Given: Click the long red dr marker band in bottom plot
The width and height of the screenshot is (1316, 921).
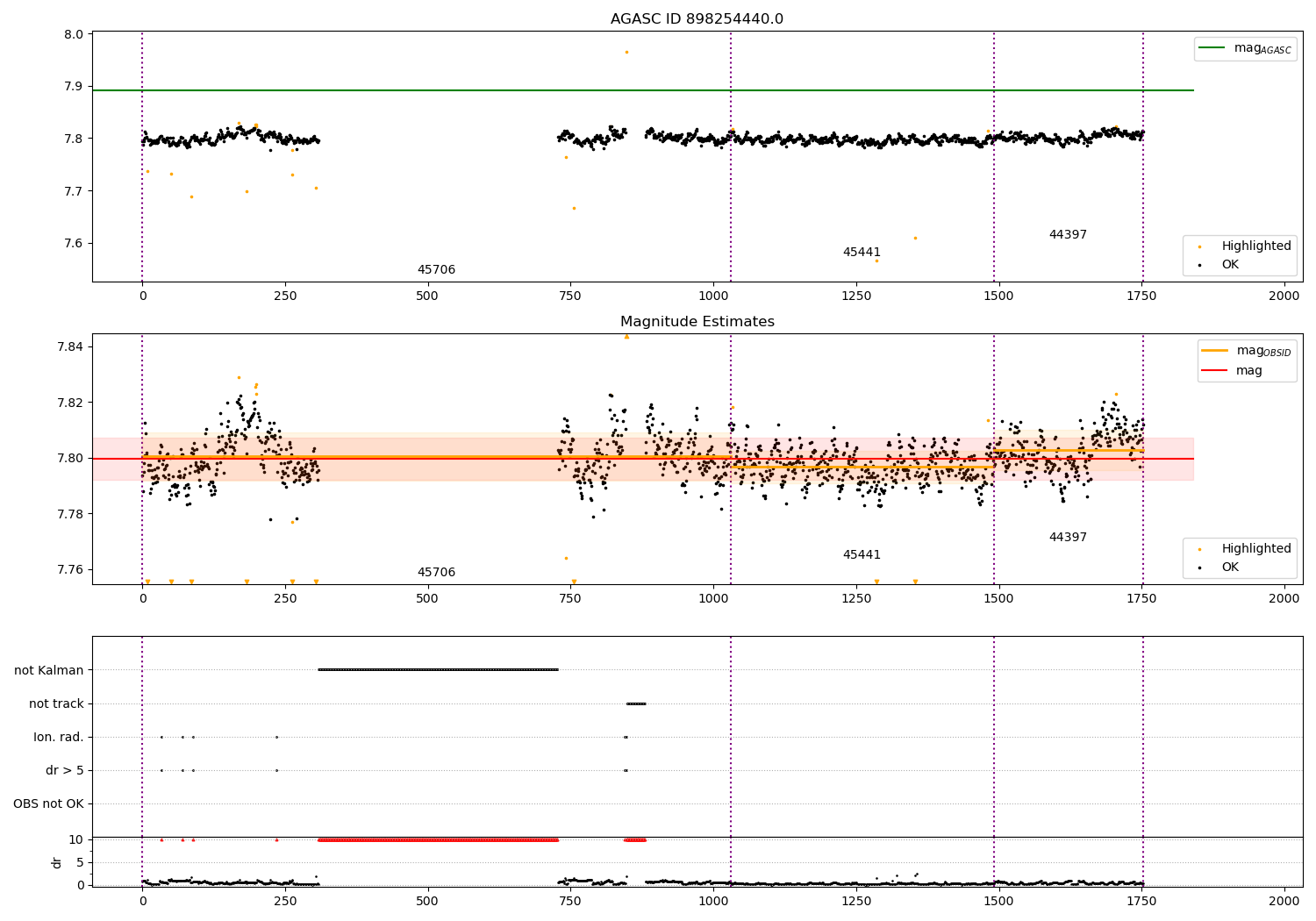Looking at the screenshot, I should 438,839.
